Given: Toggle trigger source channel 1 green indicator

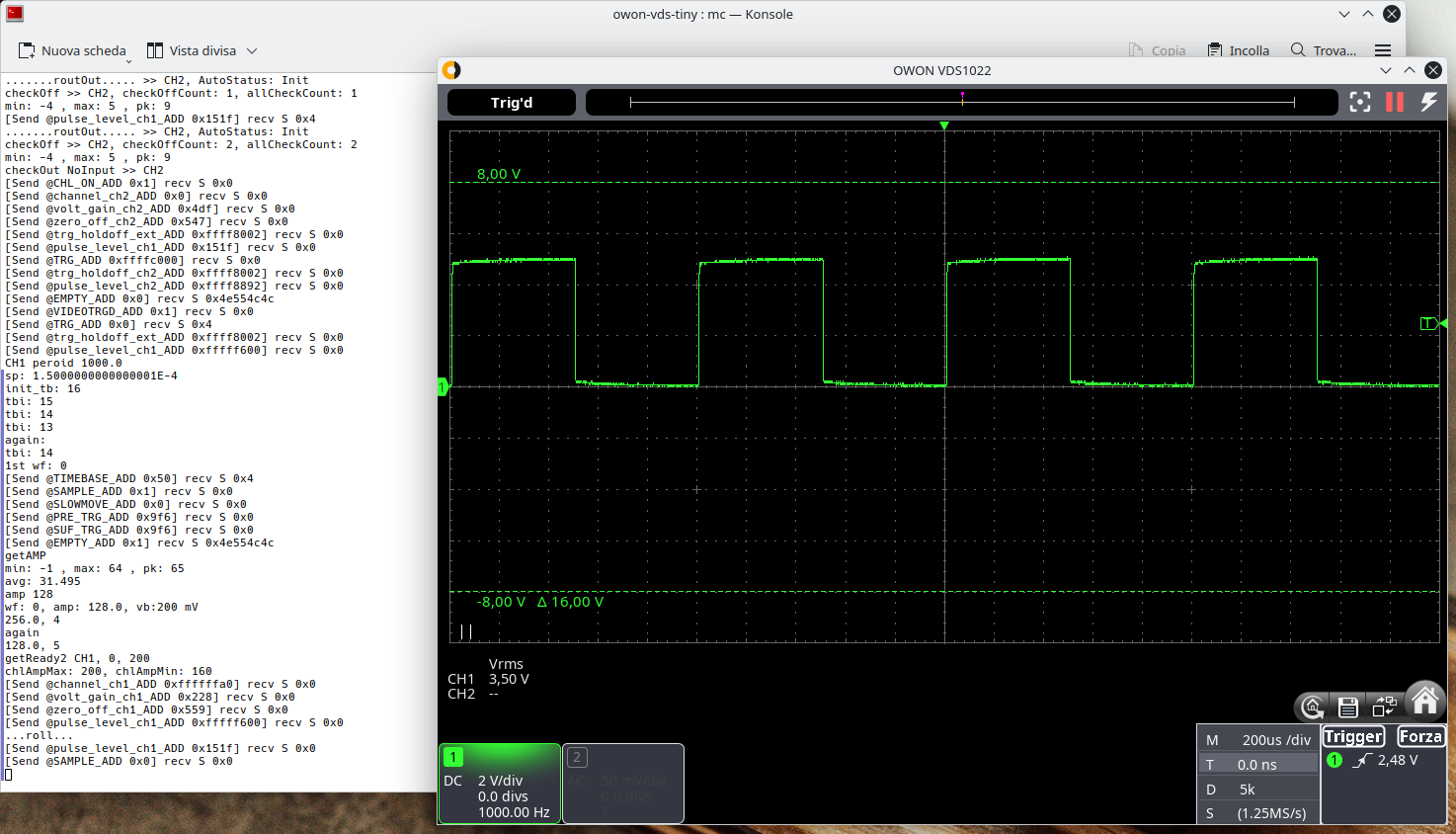Looking at the screenshot, I should 1335,760.
